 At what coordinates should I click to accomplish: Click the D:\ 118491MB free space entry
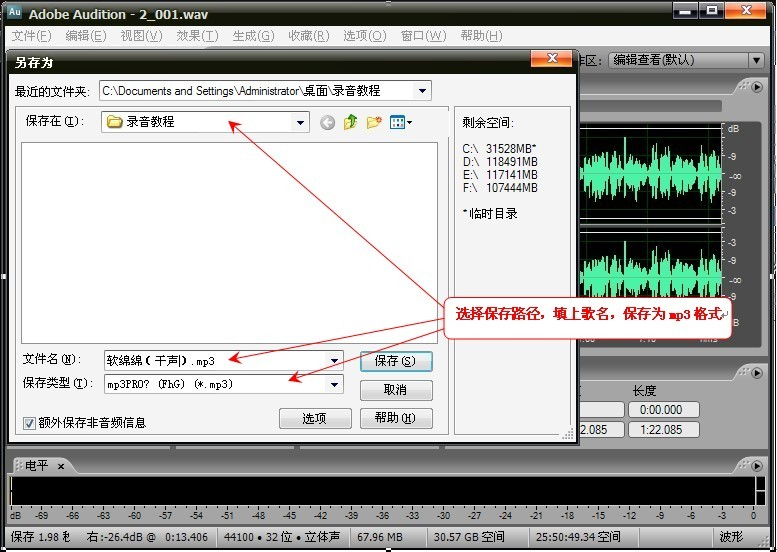(500, 162)
